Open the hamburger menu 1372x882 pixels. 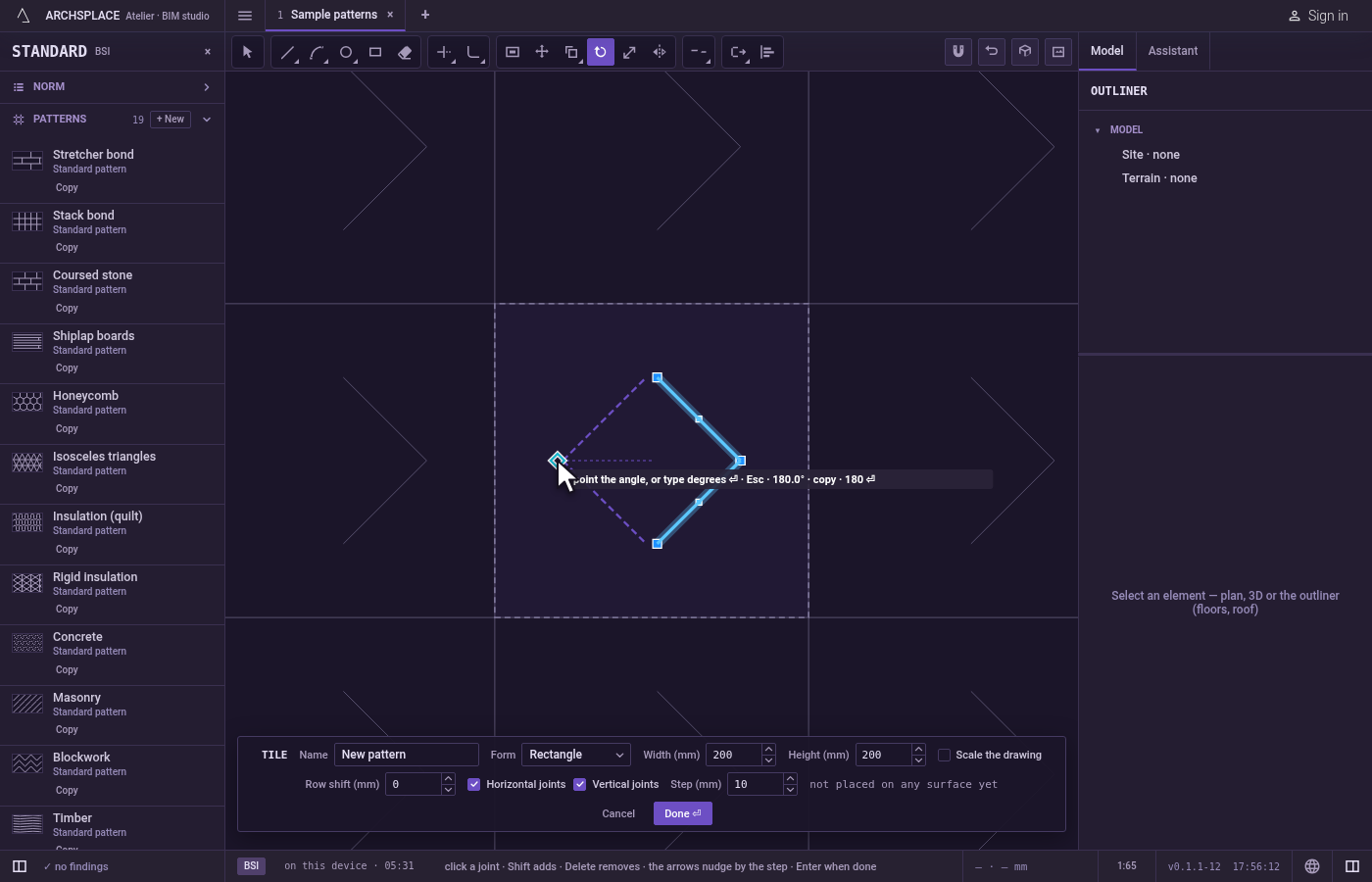[x=245, y=16]
